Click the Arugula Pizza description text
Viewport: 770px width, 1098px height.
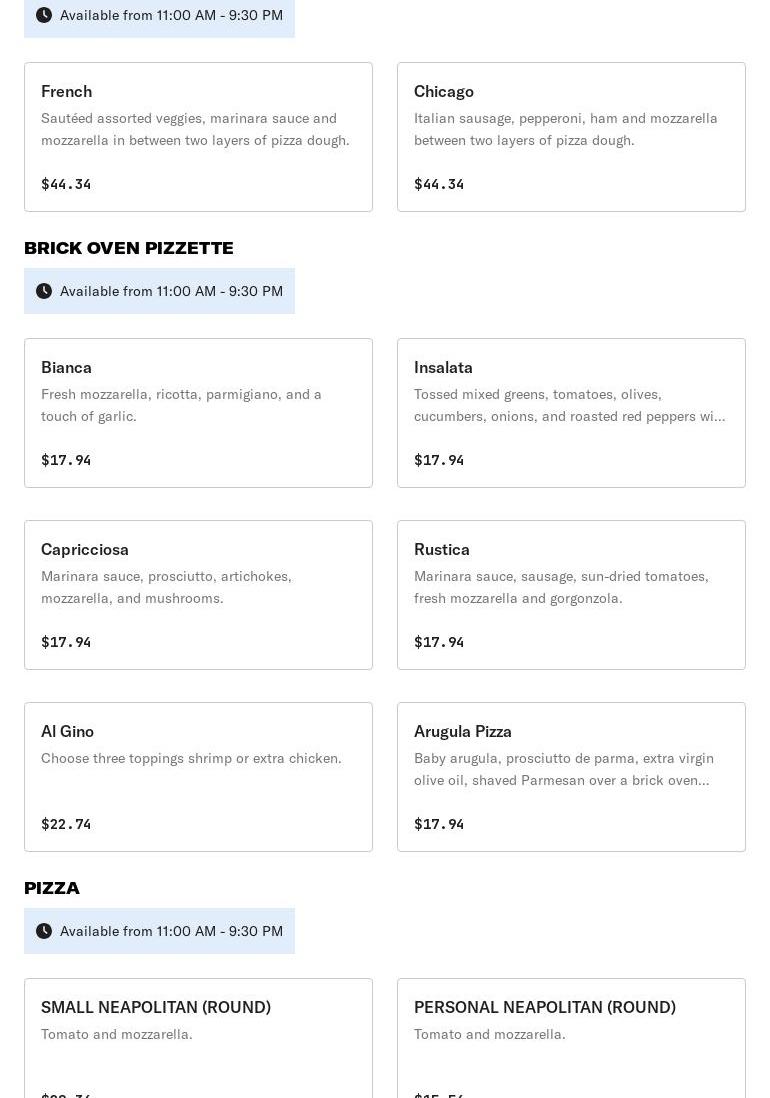pyautogui.click(x=563, y=769)
